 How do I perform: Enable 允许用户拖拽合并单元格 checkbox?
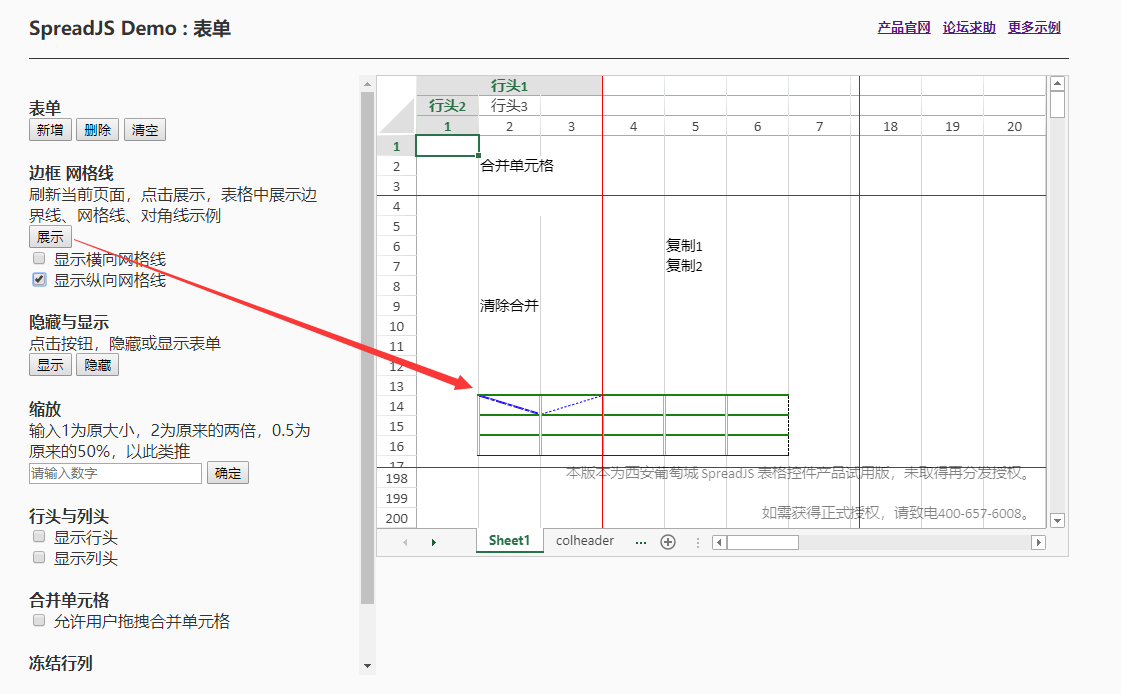pyautogui.click(x=39, y=620)
